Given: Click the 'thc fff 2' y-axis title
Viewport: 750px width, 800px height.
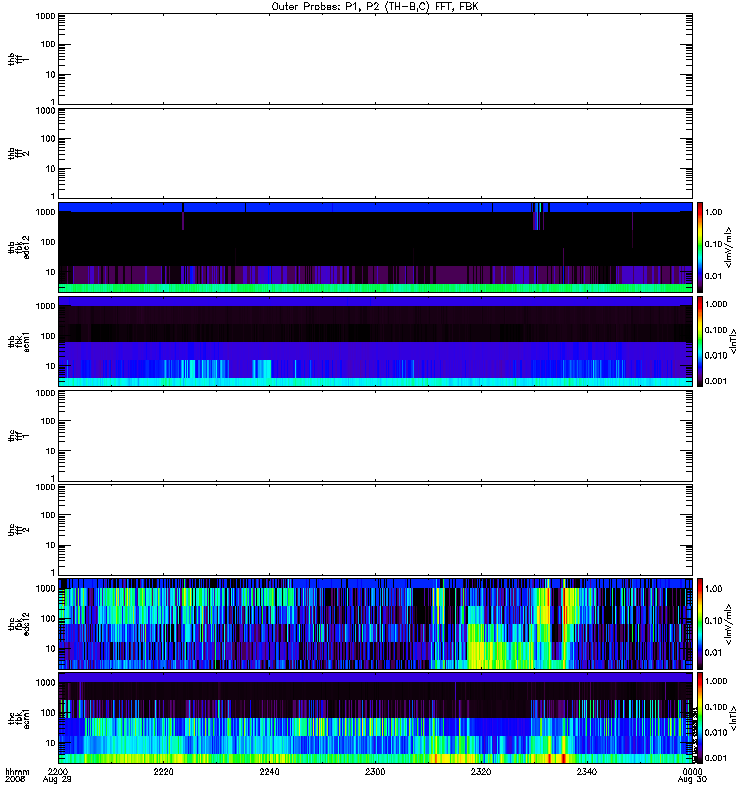Looking at the screenshot, I should point(18,530).
